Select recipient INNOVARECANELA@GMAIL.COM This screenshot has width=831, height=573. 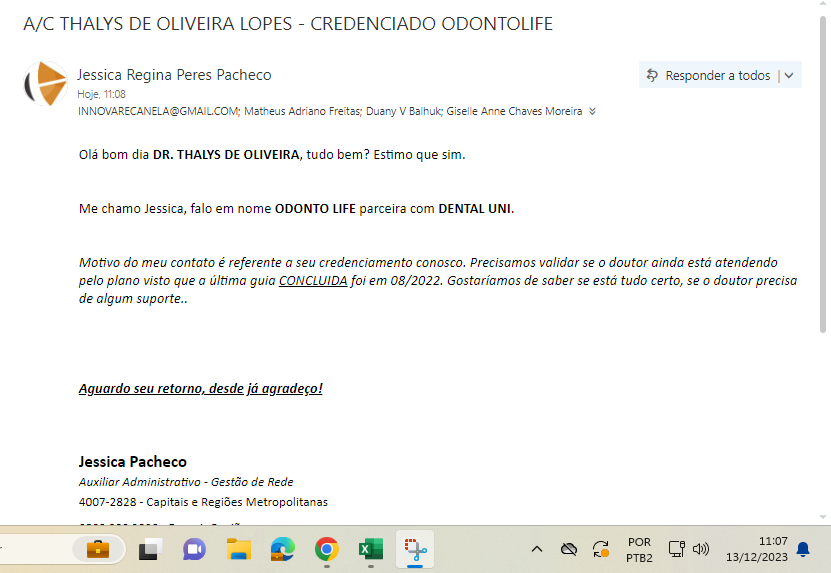[x=158, y=111]
